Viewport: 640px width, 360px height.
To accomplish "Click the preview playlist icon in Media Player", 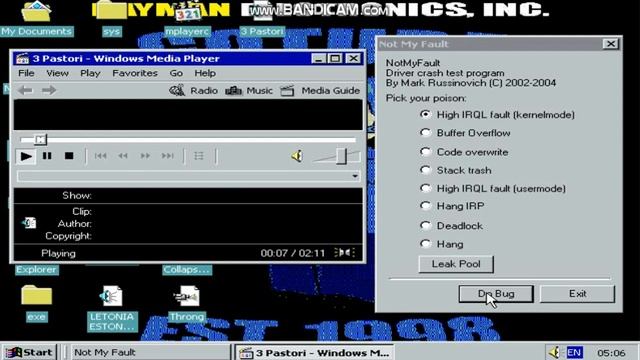I will [x=199, y=156].
